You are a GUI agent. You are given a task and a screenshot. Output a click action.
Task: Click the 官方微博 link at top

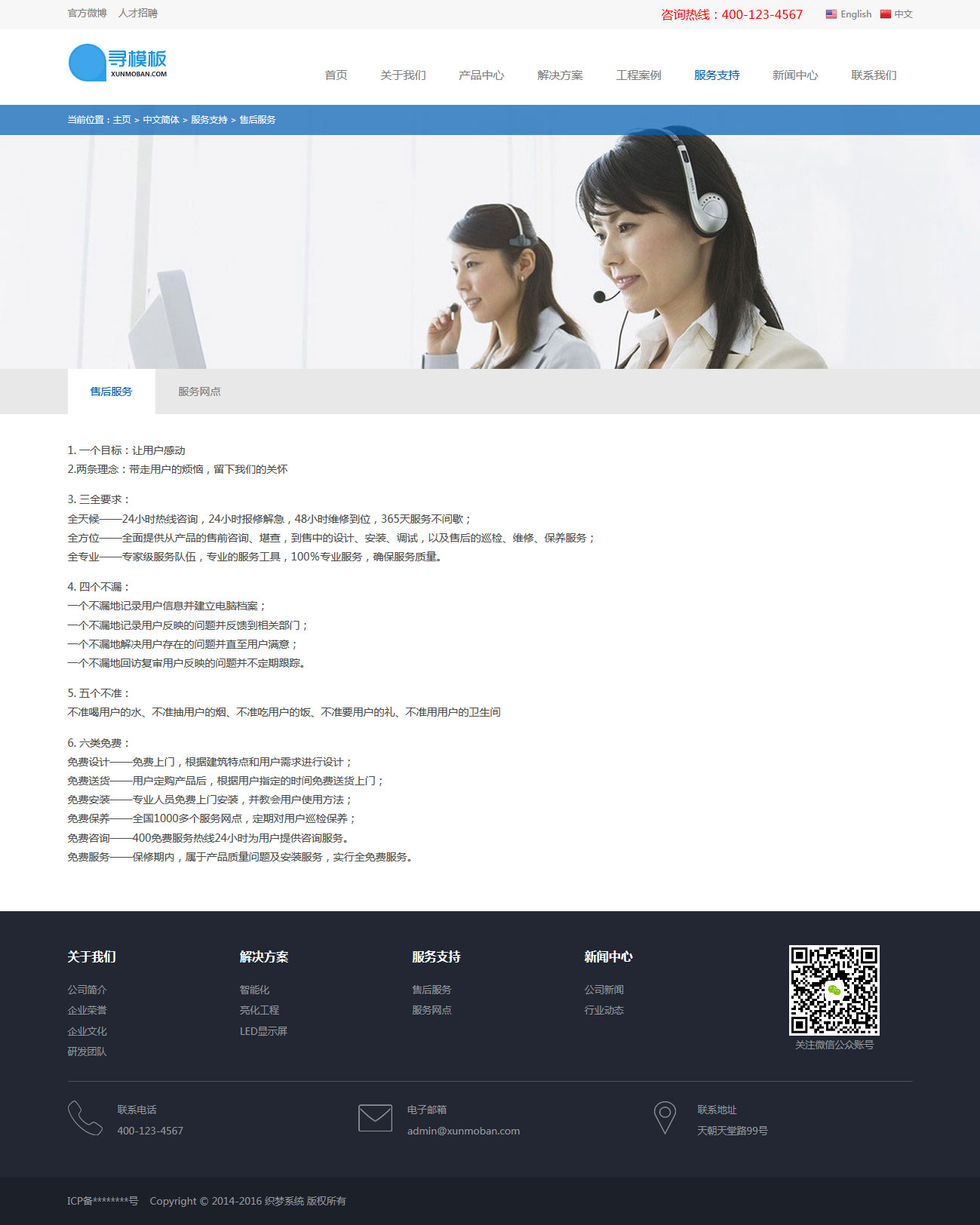(x=87, y=14)
